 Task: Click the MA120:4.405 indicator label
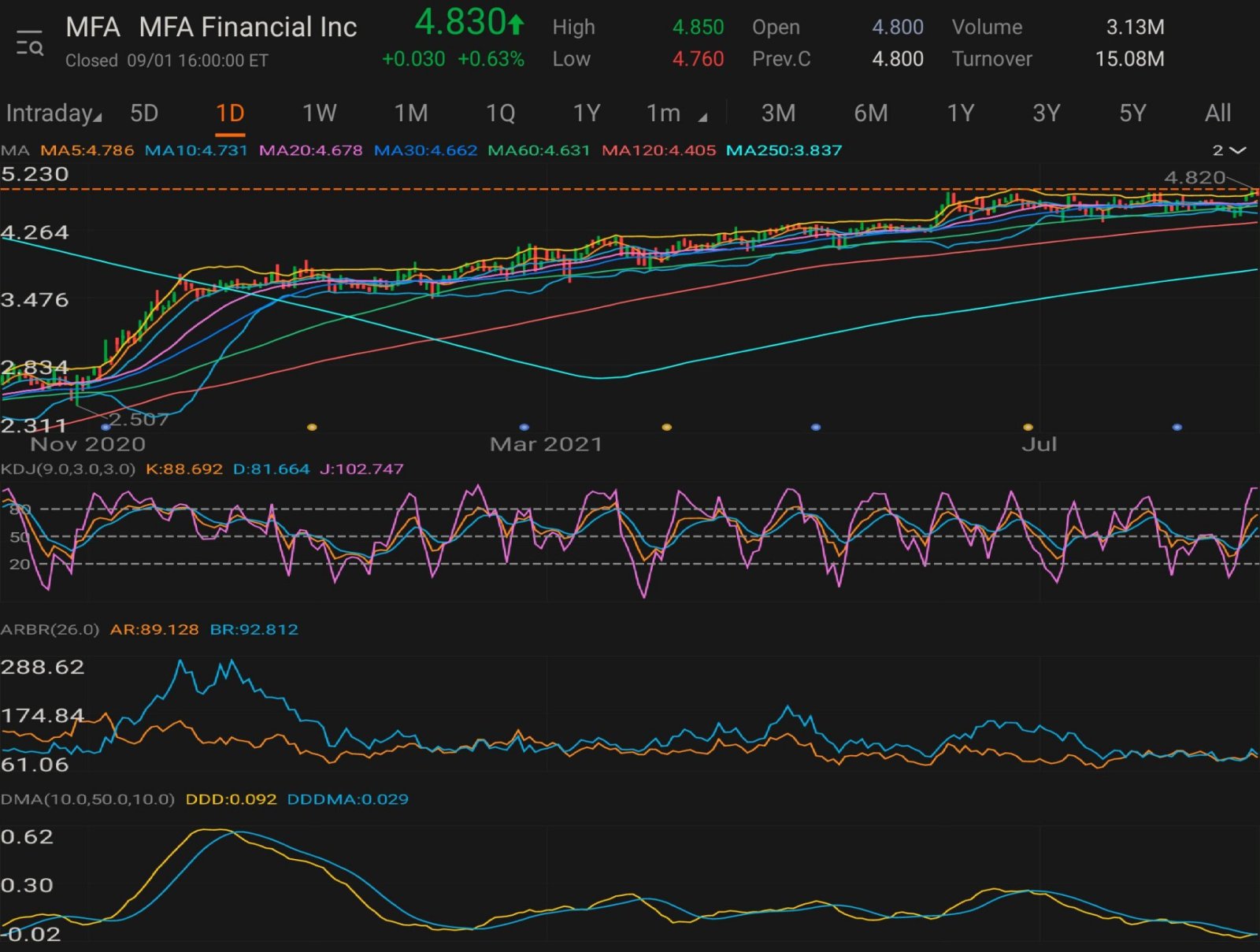658,150
